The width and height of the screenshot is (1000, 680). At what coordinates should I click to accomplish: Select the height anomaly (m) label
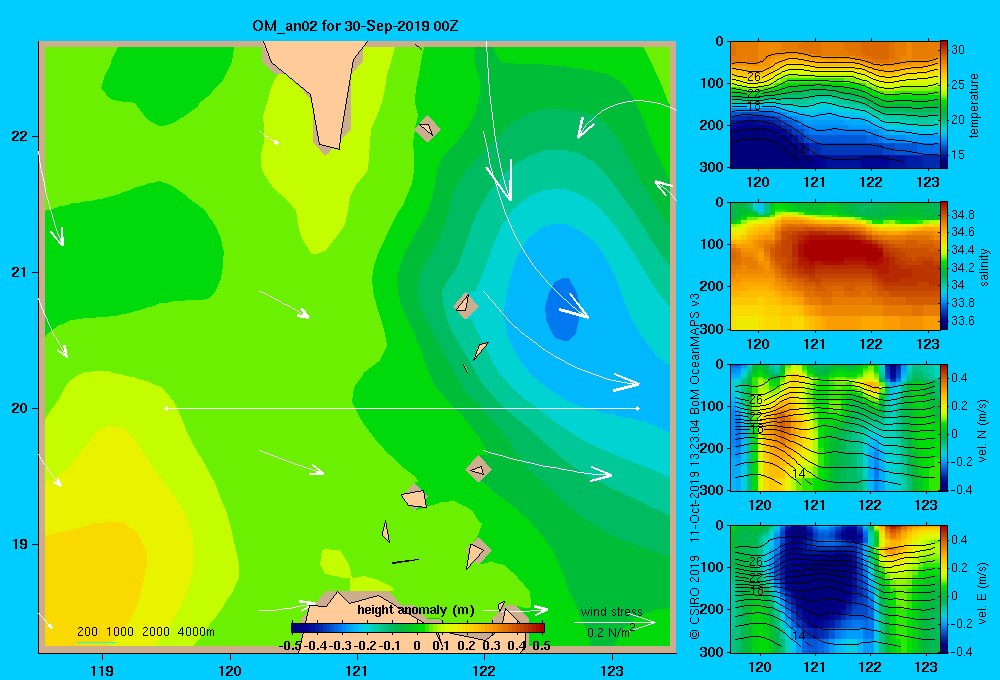[x=415, y=610]
